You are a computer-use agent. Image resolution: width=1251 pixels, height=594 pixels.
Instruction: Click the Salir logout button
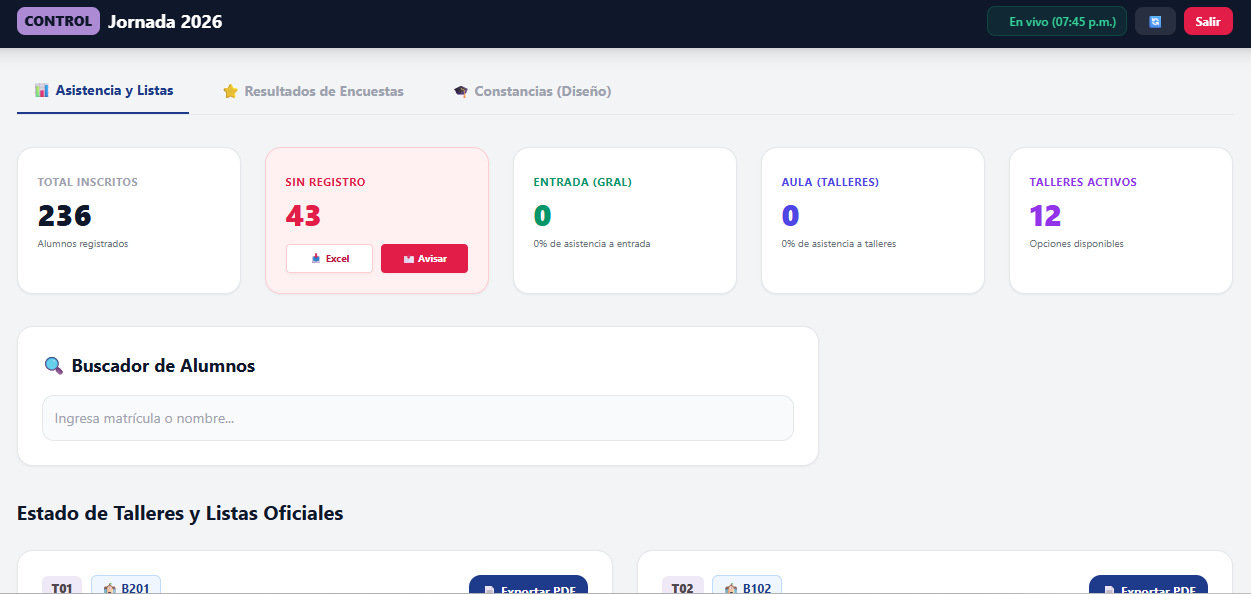(x=1208, y=21)
